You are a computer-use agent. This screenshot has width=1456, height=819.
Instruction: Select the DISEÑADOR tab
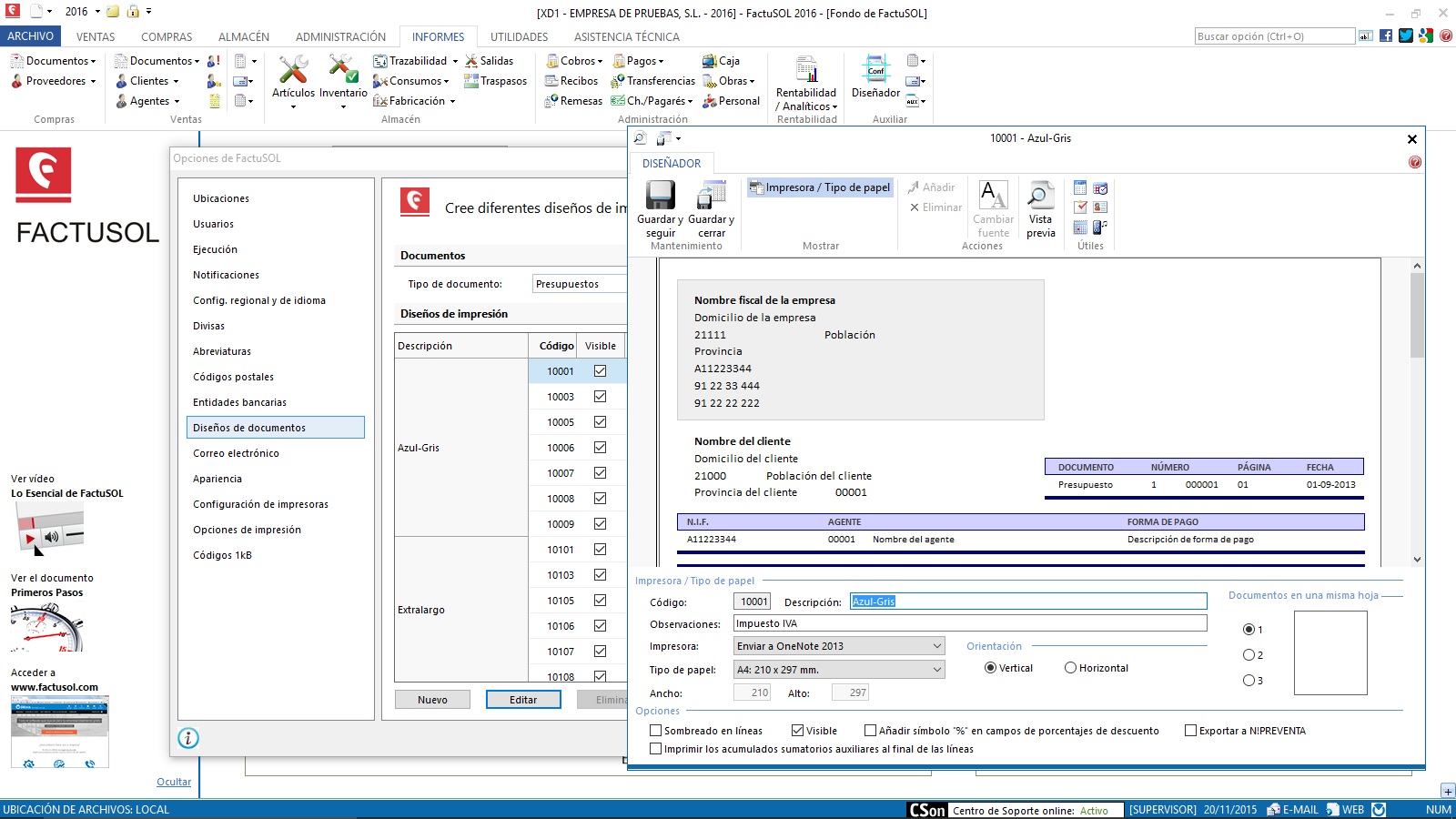pos(672,164)
